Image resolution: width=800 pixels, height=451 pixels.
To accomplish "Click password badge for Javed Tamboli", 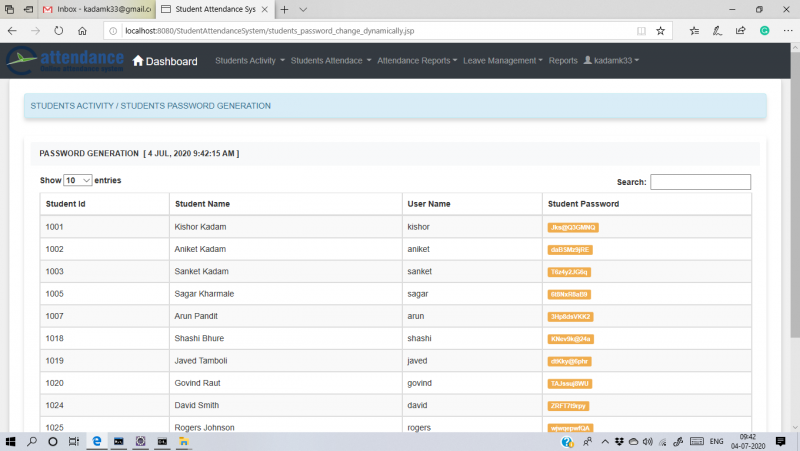I will point(569,361).
